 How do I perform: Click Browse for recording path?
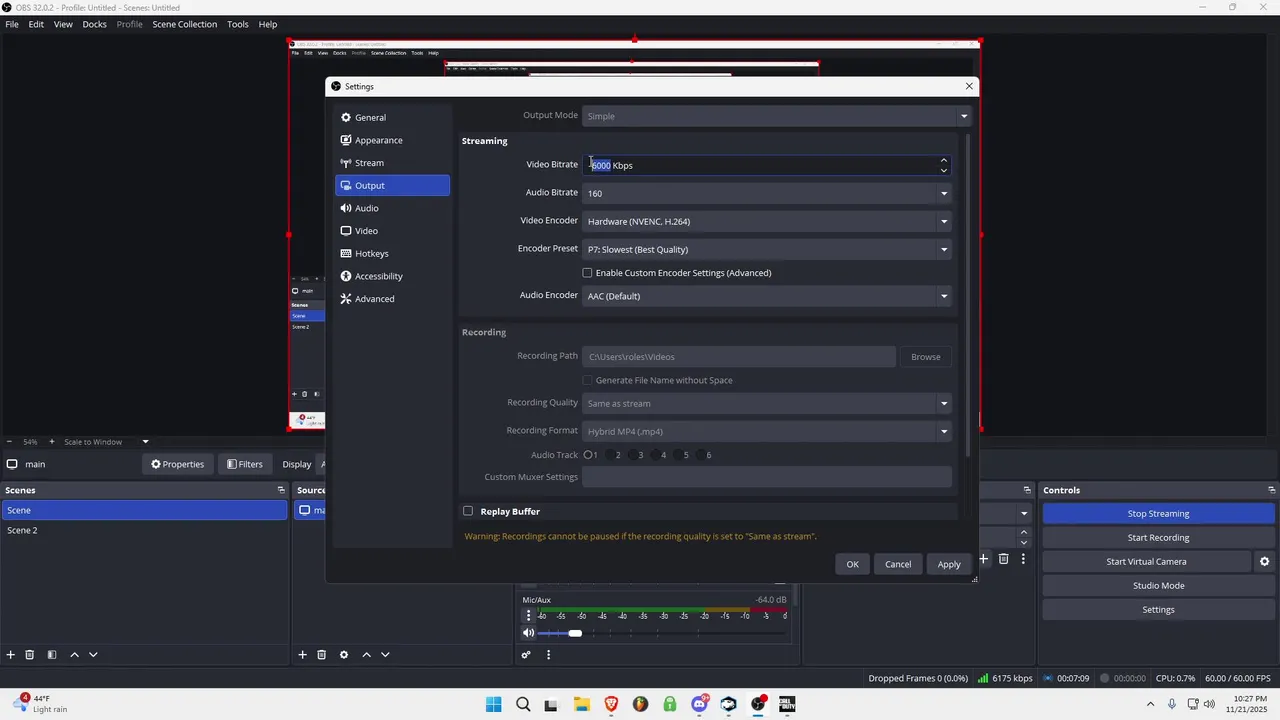[x=925, y=357]
